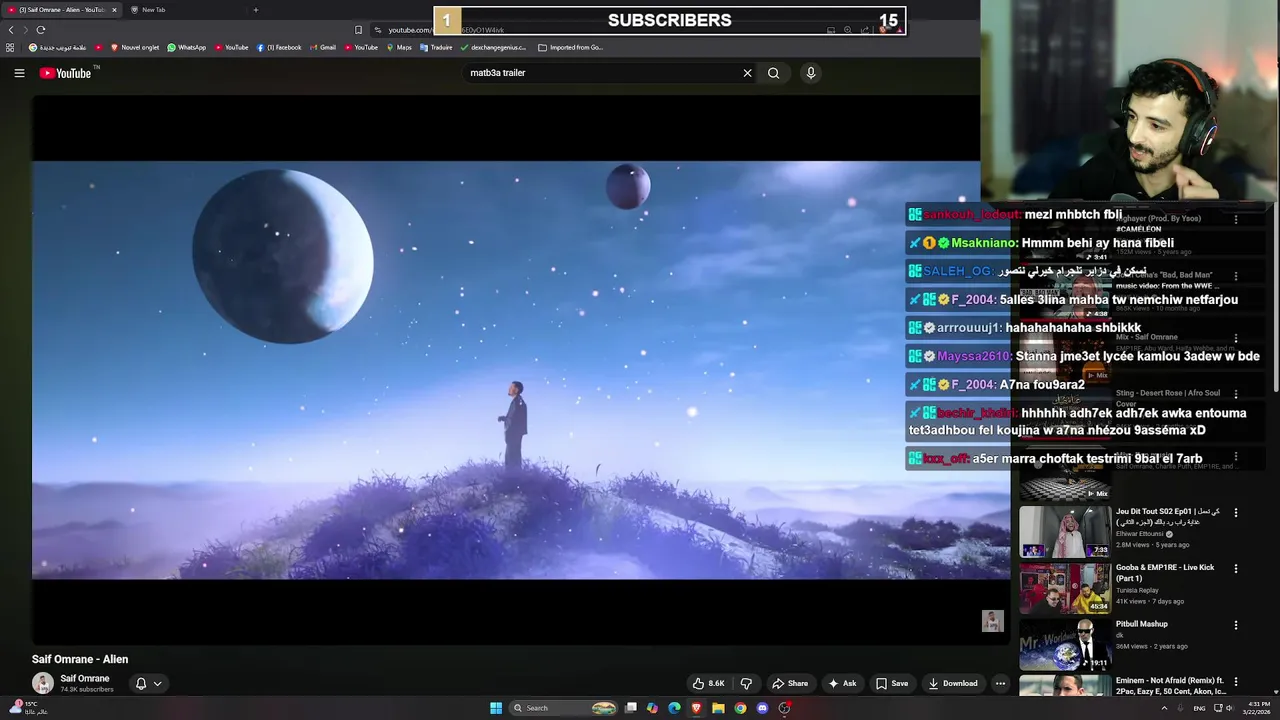Screen dimensions: 1280x720
Task: Click the small channel watermark on player
Action: click(992, 621)
